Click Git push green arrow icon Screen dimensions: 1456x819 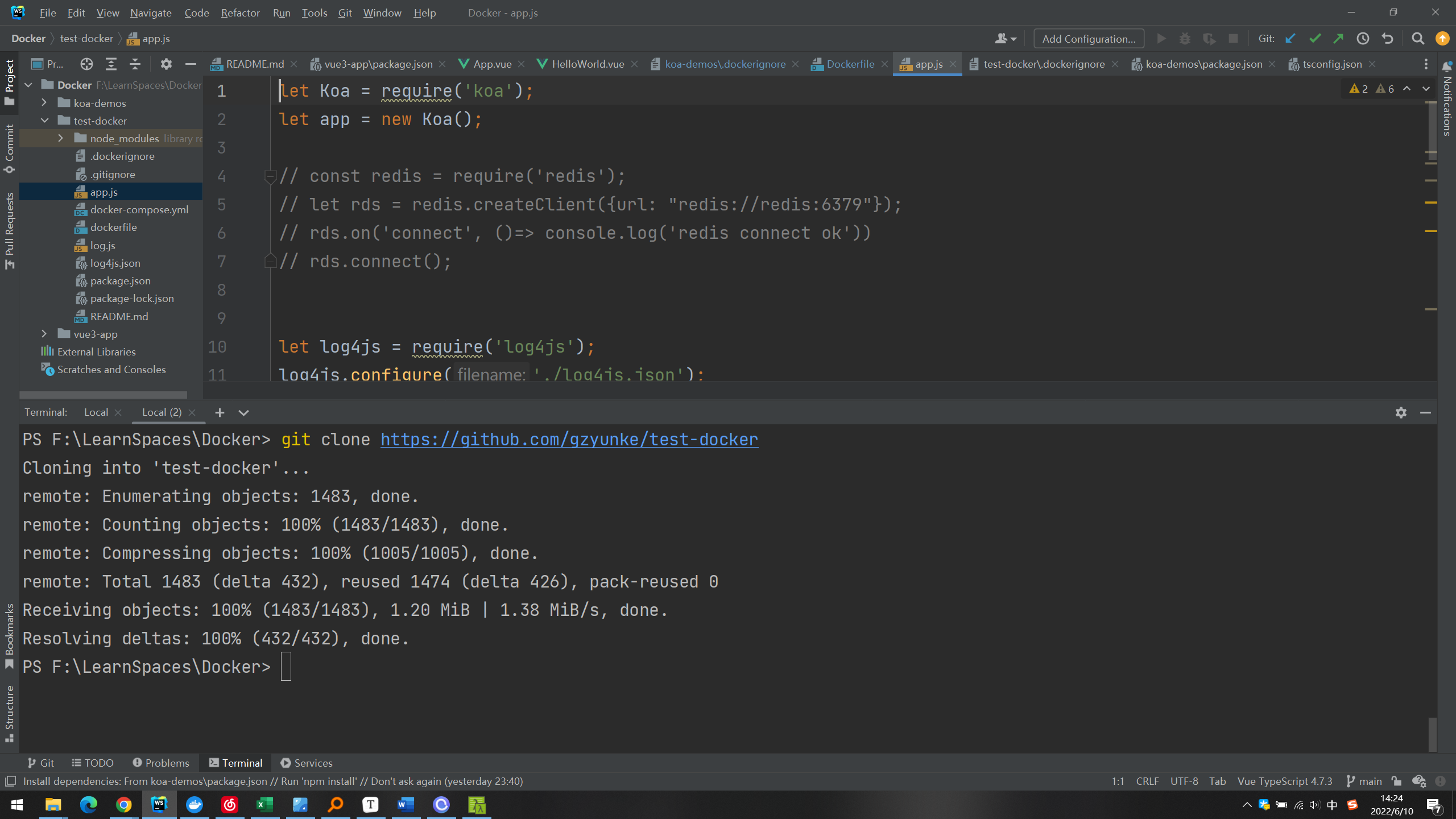pos(1339,39)
